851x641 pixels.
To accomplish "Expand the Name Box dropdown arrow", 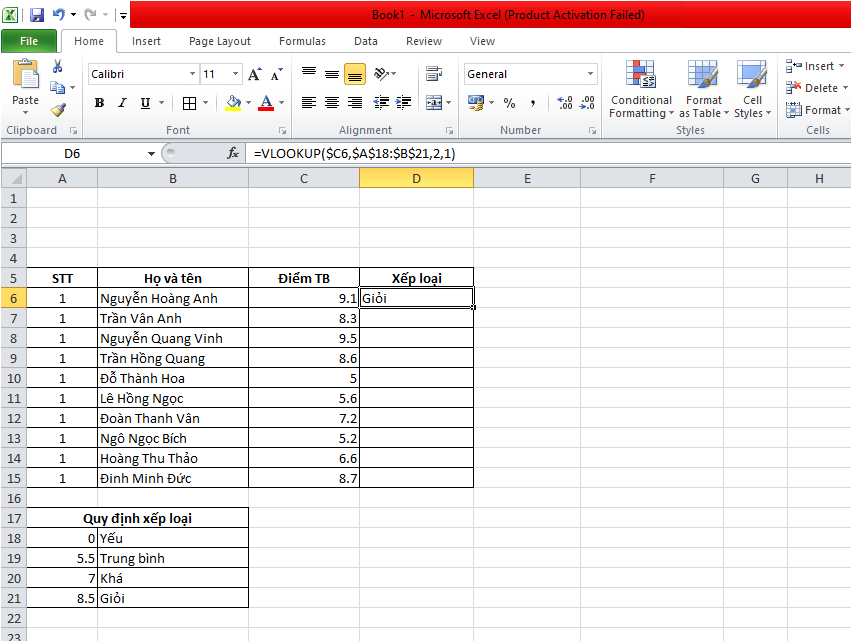I will [x=151, y=154].
